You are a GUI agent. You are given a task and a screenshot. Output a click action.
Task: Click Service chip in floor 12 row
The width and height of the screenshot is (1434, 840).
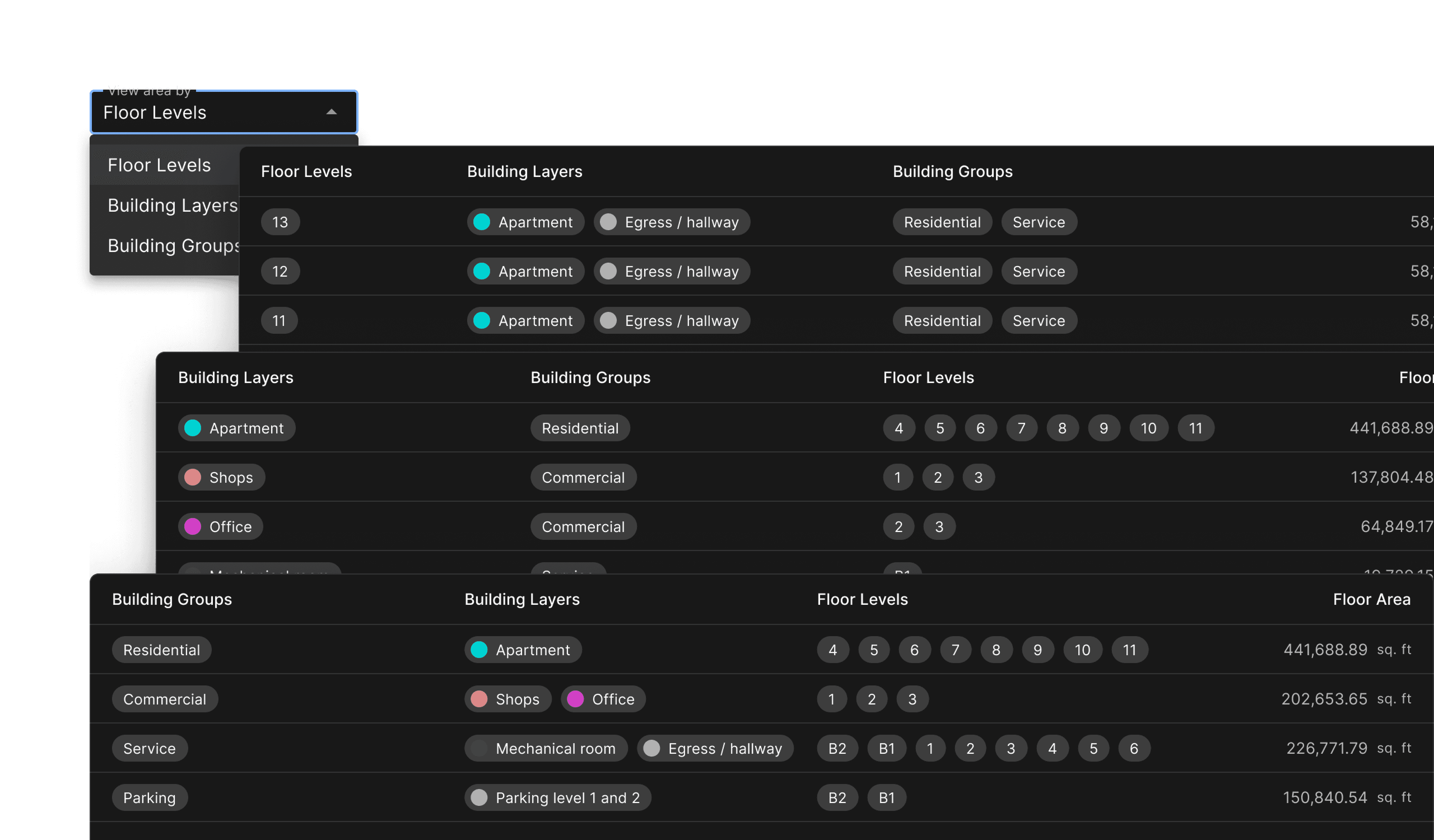1039,271
